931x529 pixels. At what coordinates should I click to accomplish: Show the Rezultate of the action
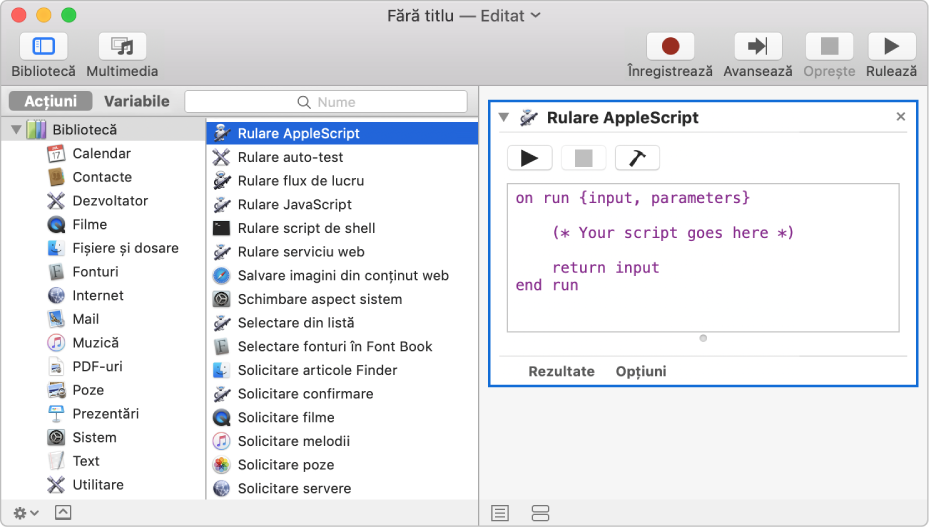coord(561,371)
